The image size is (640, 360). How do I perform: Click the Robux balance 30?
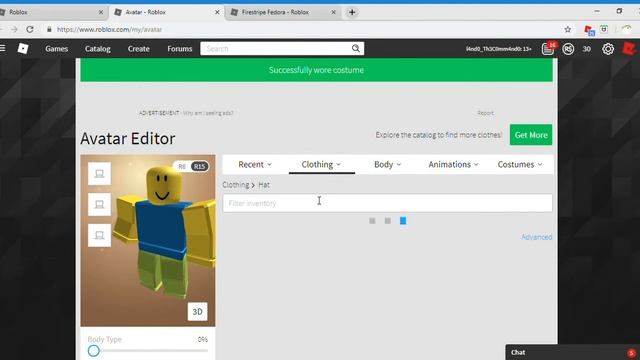click(586, 49)
